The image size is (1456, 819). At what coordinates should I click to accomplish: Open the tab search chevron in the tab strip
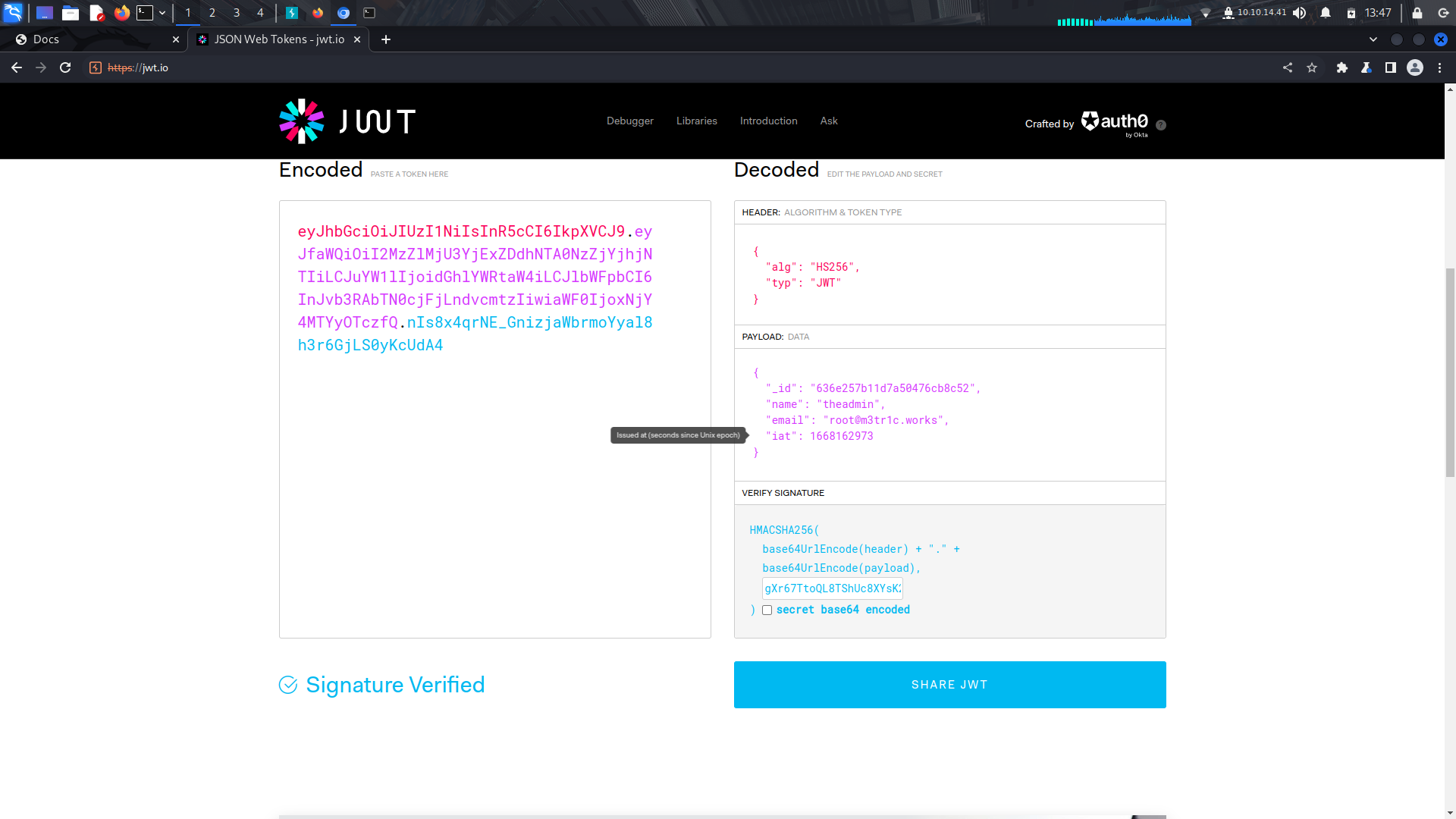[1373, 39]
